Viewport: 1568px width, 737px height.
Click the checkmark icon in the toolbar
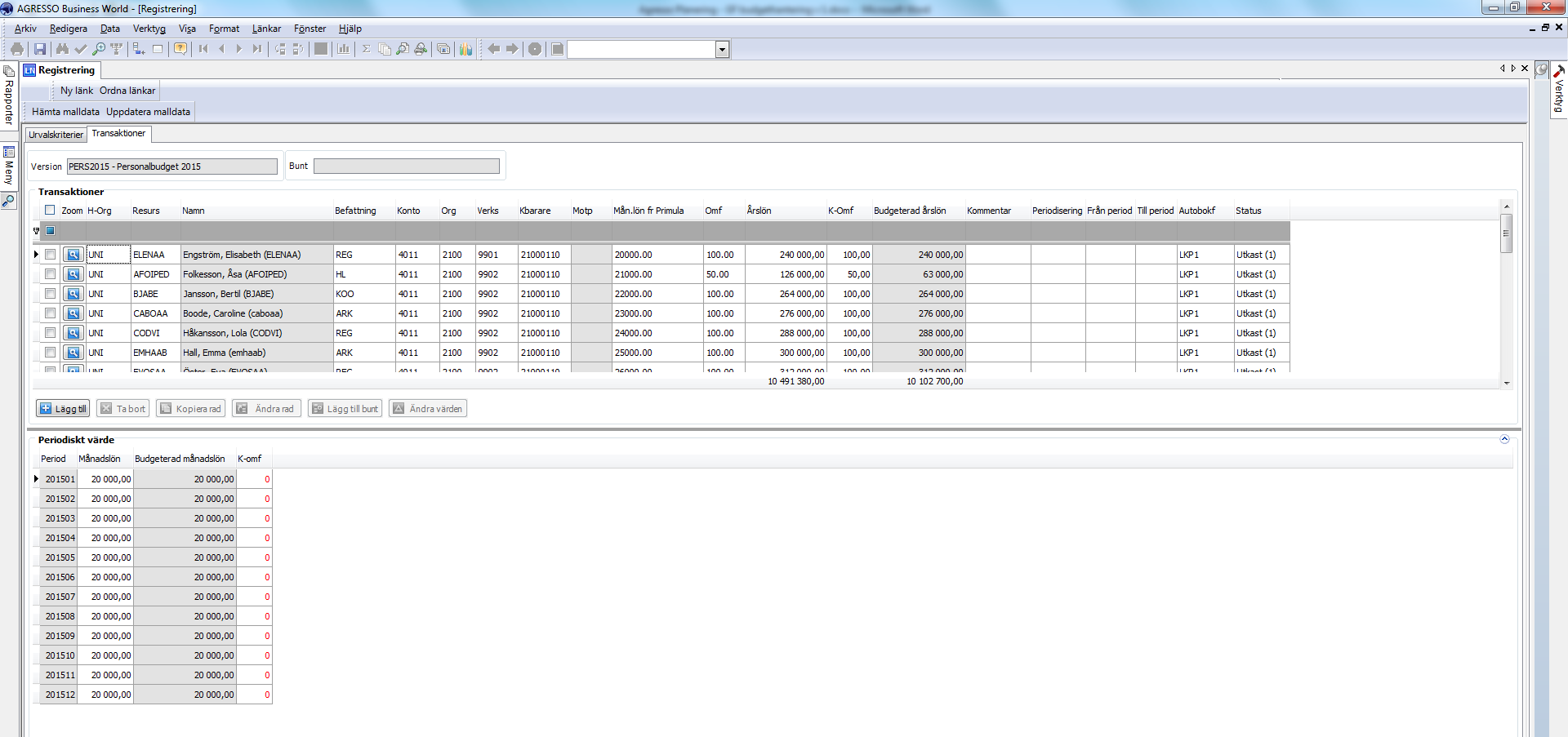click(80, 49)
